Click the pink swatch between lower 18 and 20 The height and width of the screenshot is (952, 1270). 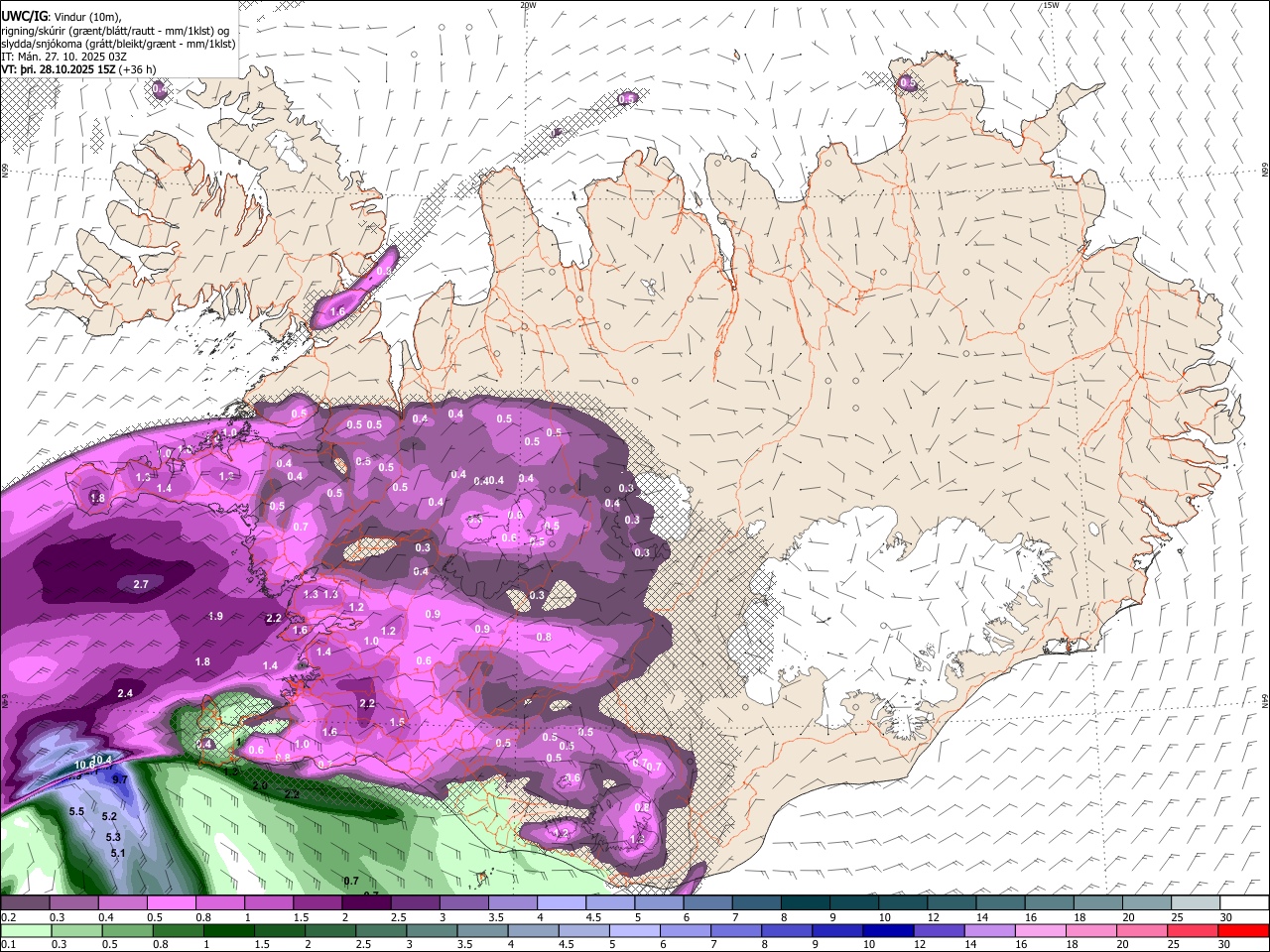point(1091,931)
